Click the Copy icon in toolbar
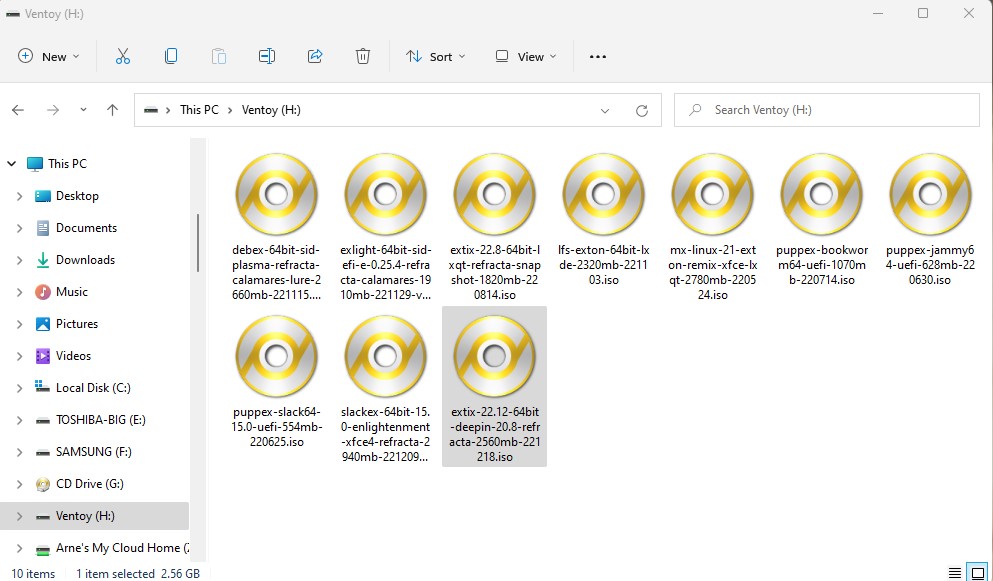Screen dimensions: 993x581 (171, 56)
